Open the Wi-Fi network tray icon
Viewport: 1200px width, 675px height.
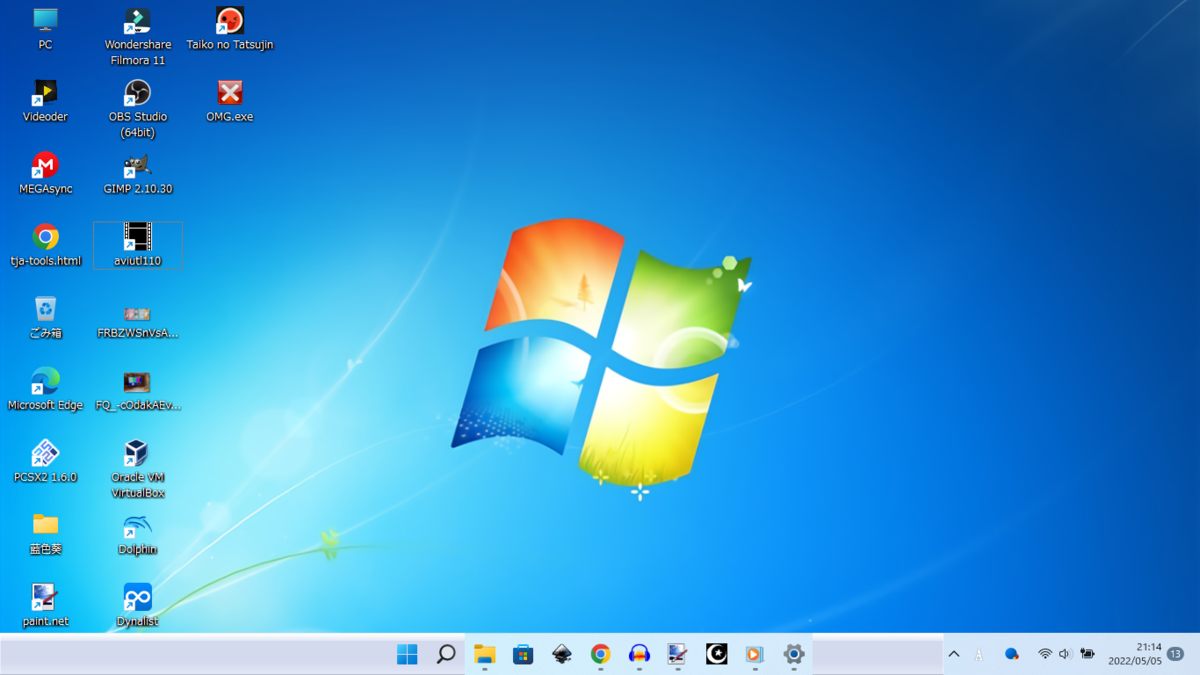pos(1045,654)
